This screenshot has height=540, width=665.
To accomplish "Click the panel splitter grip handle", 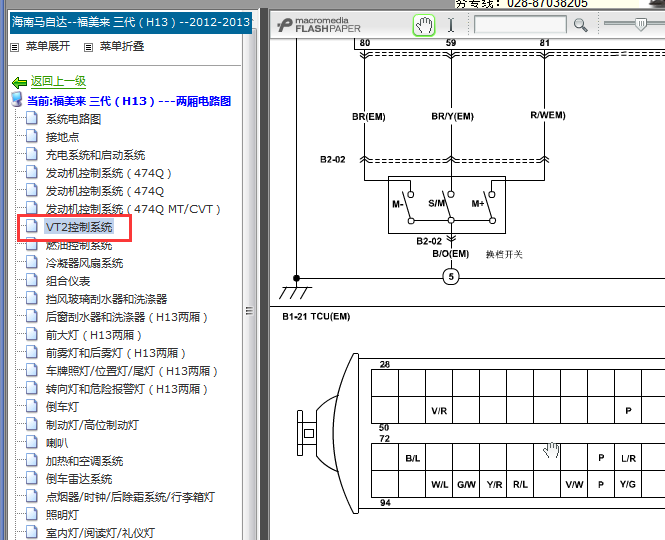I will pos(249,311).
